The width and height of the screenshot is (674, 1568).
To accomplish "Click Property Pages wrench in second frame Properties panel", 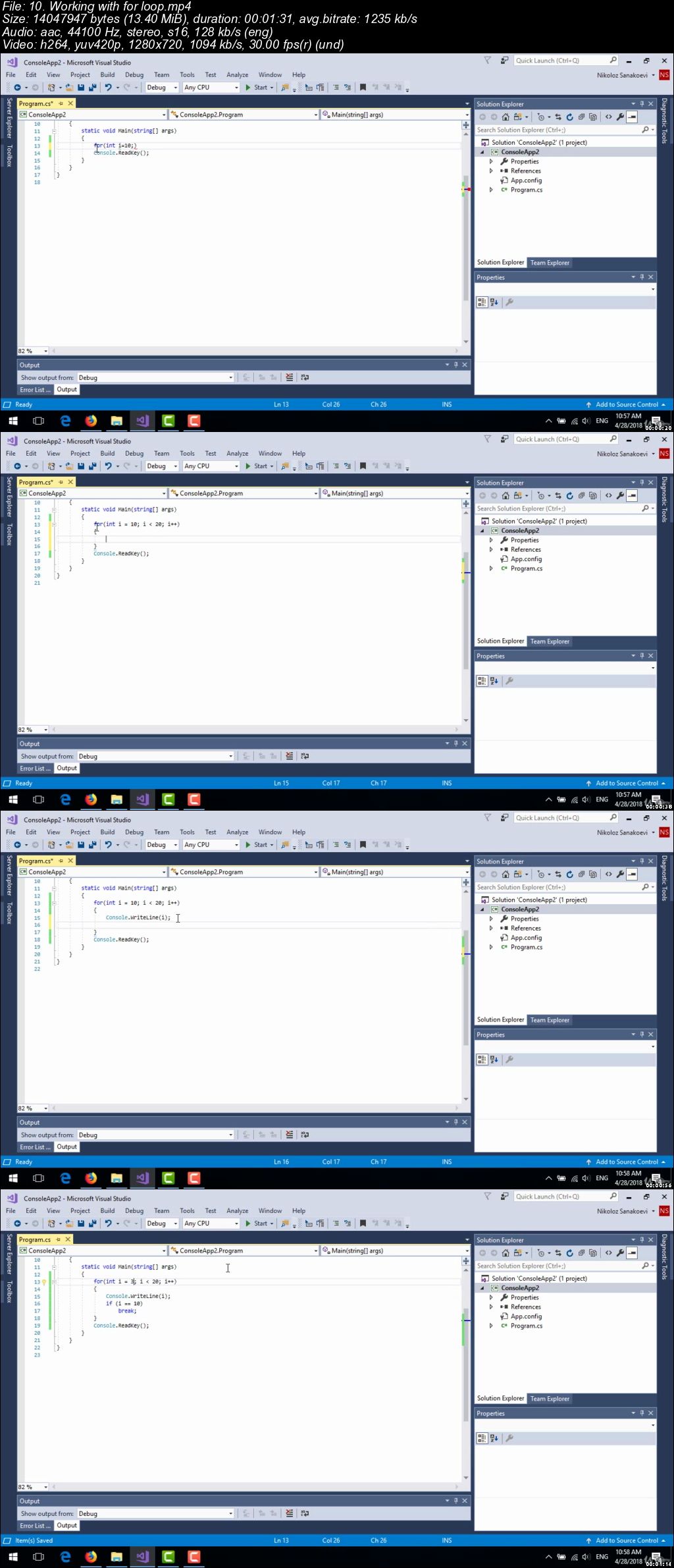I will pos(509,681).
